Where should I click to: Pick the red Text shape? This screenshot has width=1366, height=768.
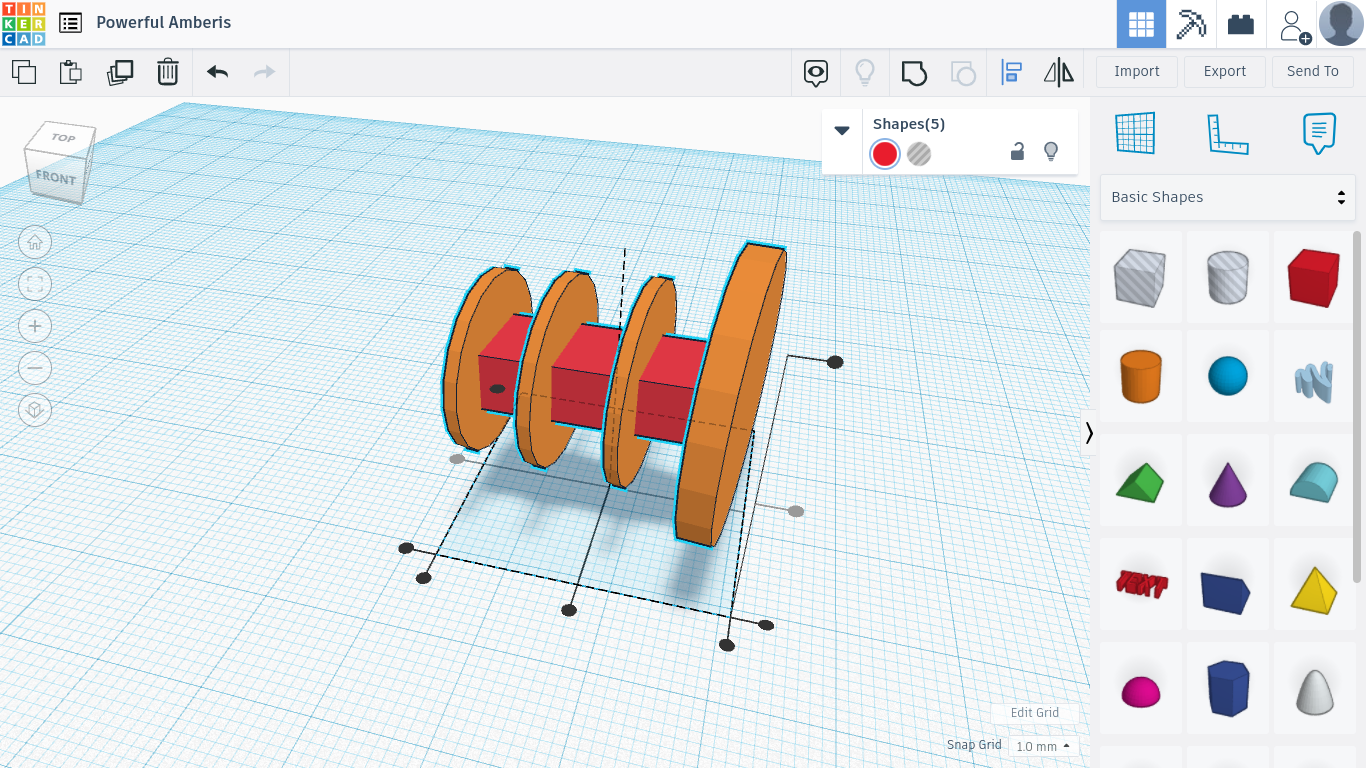coord(1141,583)
